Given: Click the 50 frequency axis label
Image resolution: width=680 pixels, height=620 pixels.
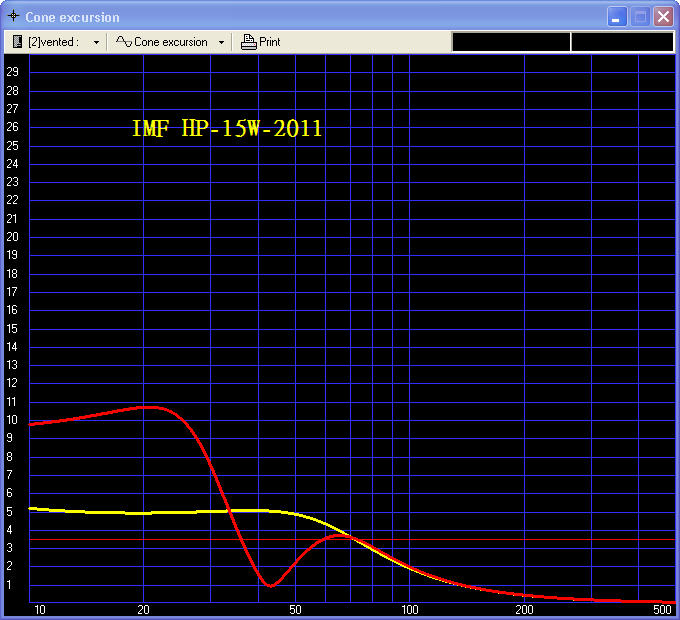Looking at the screenshot, I should [295, 610].
